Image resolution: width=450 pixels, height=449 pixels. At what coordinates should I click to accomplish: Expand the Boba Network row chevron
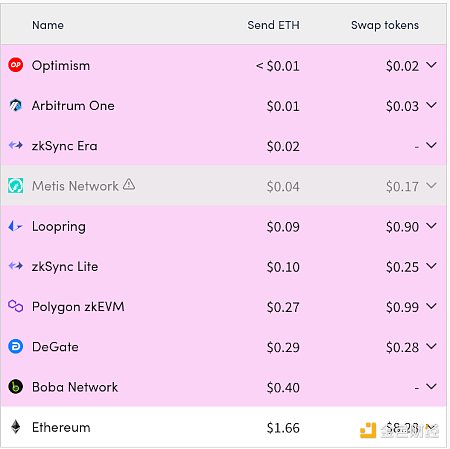[x=431, y=387]
